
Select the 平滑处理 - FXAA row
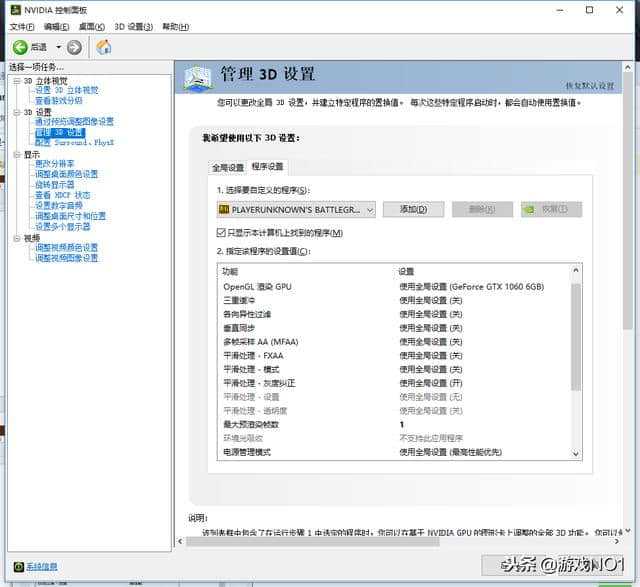tap(394, 356)
